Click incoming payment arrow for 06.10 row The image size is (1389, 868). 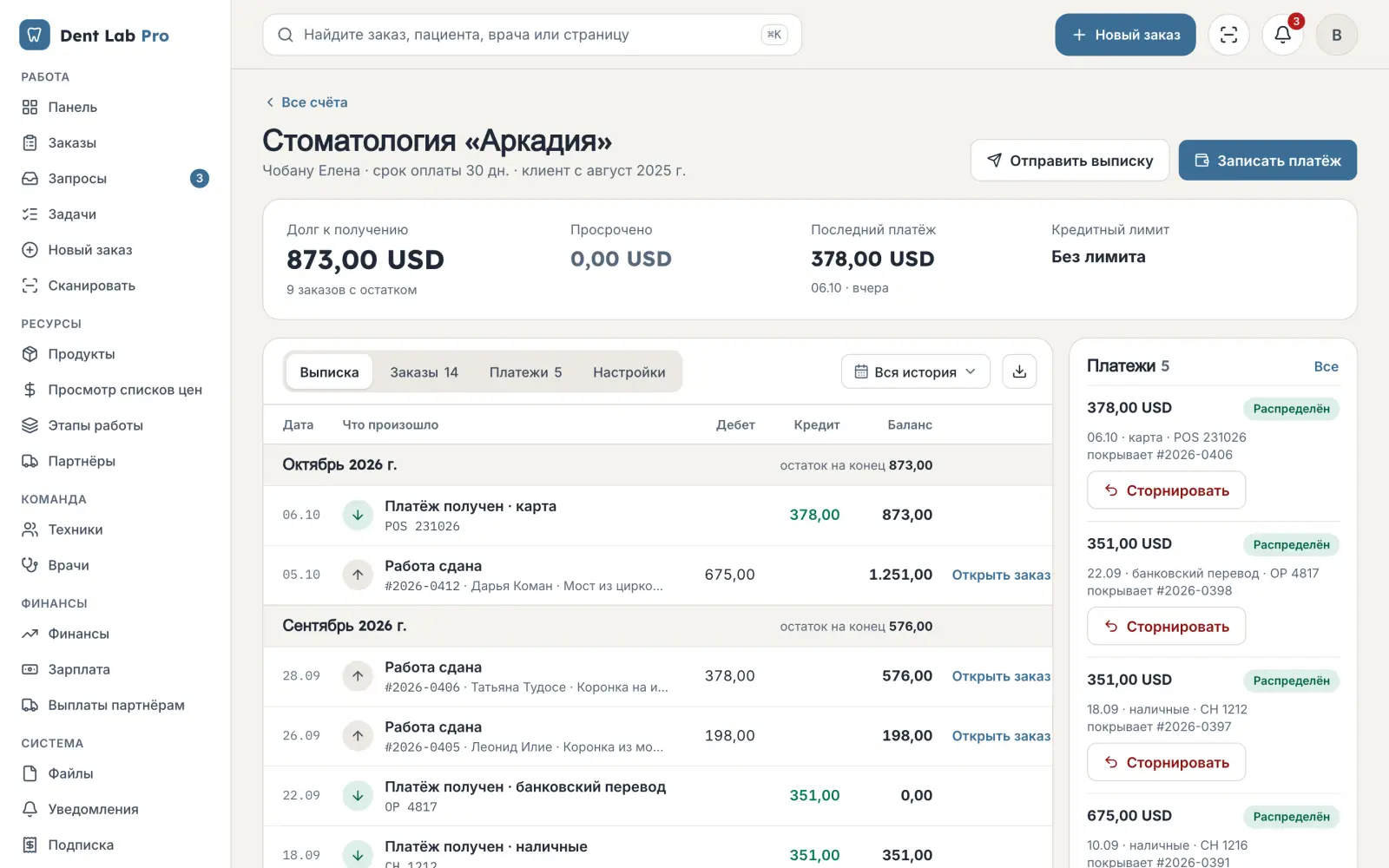click(x=358, y=515)
